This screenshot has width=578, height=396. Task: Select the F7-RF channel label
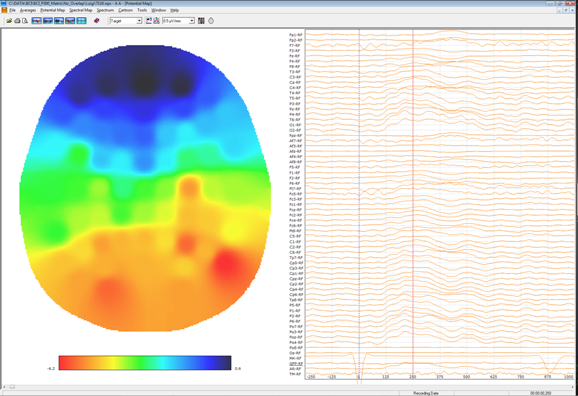pos(295,45)
